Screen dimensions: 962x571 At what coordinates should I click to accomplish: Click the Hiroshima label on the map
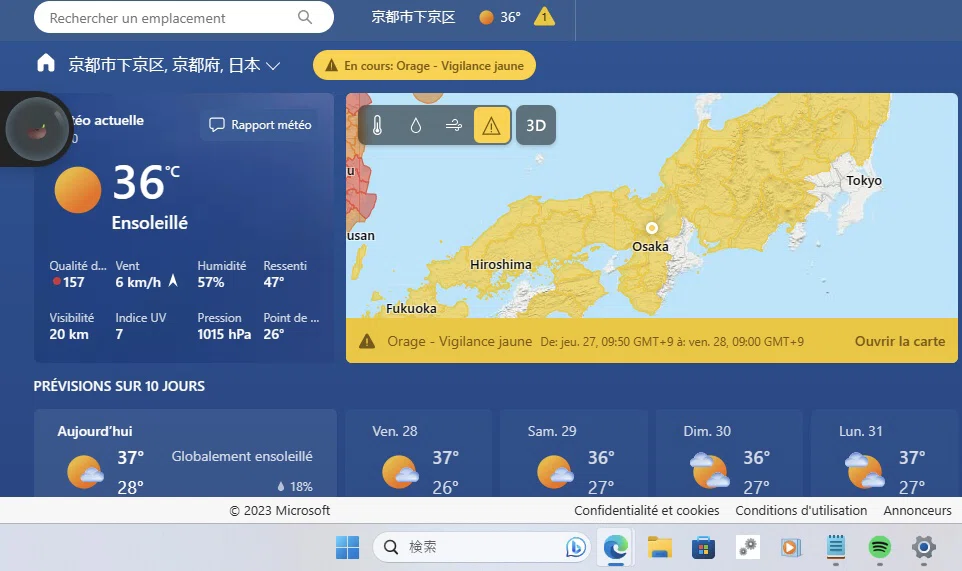tap(501, 264)
